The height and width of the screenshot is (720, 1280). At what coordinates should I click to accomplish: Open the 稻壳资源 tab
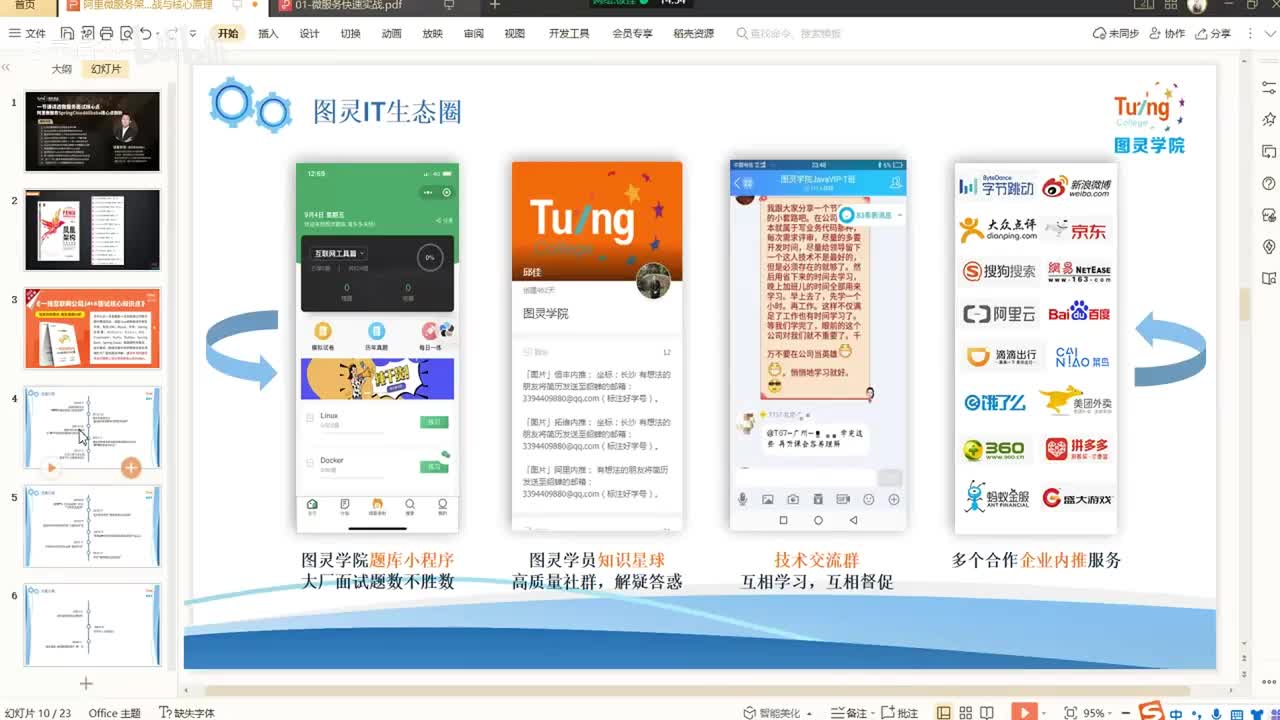point(694,33)
